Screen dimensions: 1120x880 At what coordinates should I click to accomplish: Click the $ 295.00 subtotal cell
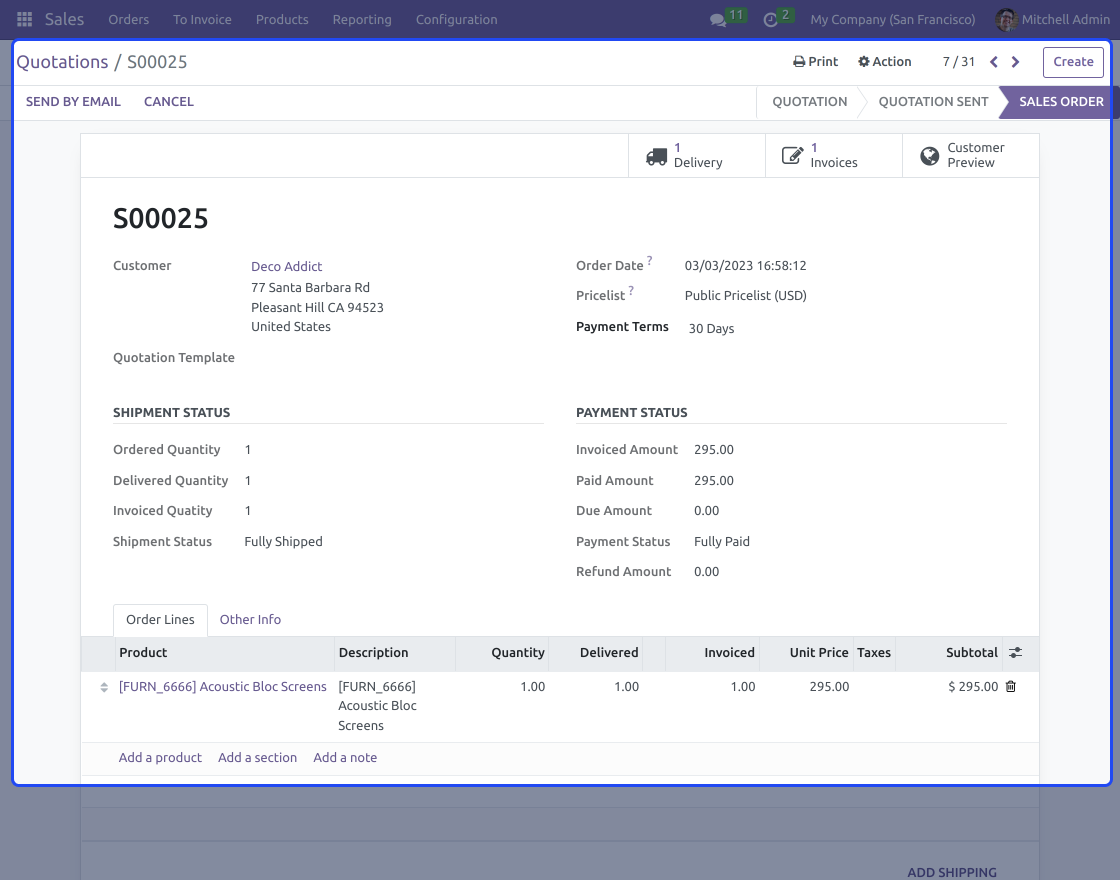tap(973, 686)
